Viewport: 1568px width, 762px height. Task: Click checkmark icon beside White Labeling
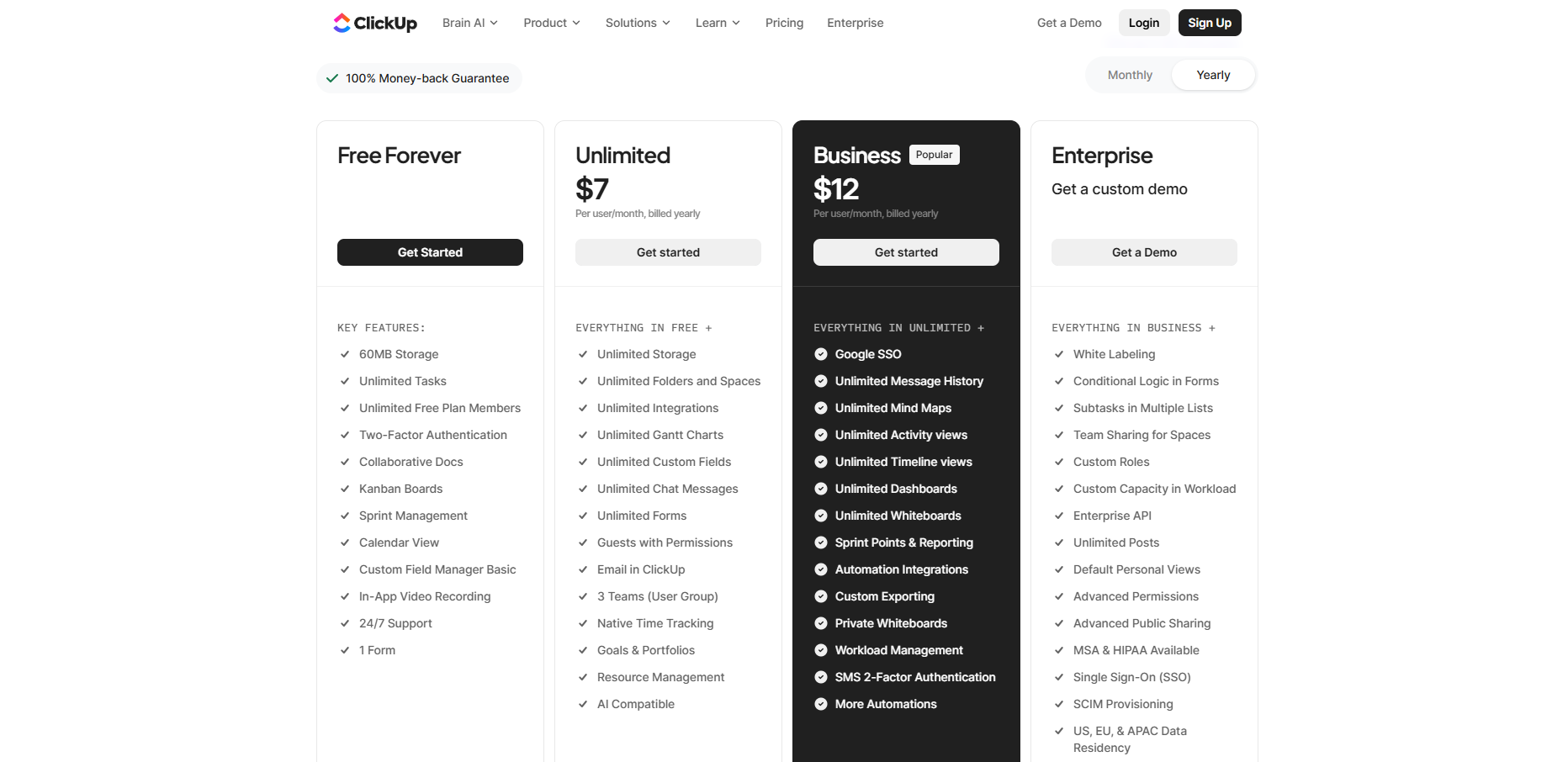point(1059,354)
